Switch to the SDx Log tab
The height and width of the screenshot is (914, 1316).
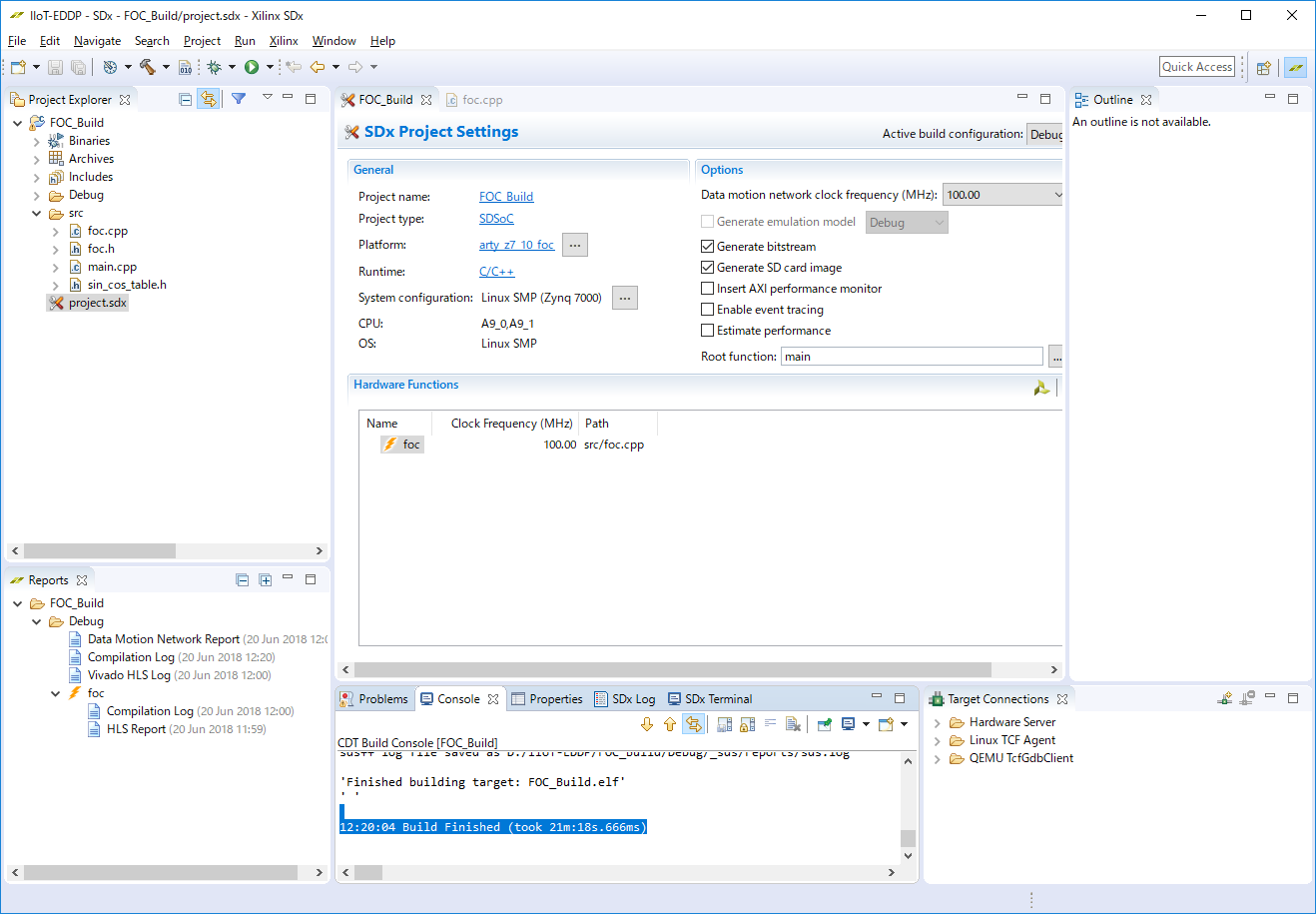click(x=625, y=699)
